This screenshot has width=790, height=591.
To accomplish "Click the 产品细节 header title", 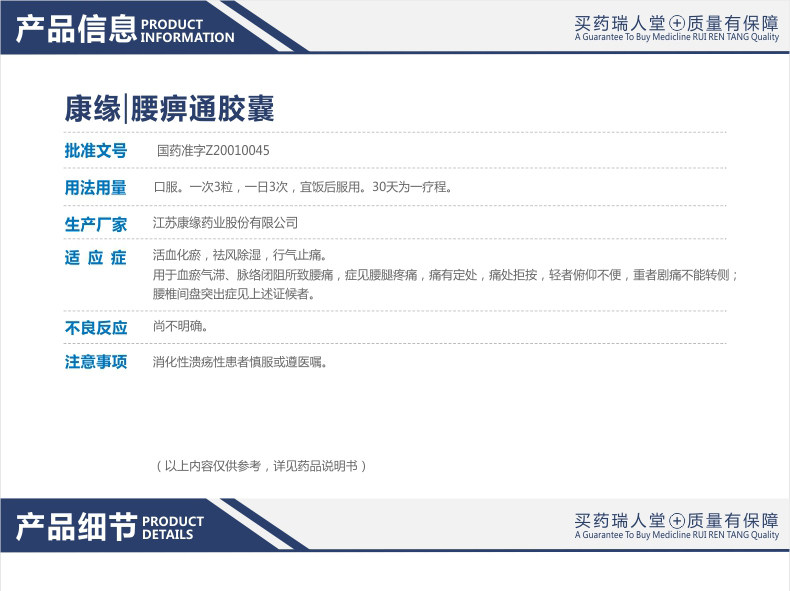I will pos(76,527).
